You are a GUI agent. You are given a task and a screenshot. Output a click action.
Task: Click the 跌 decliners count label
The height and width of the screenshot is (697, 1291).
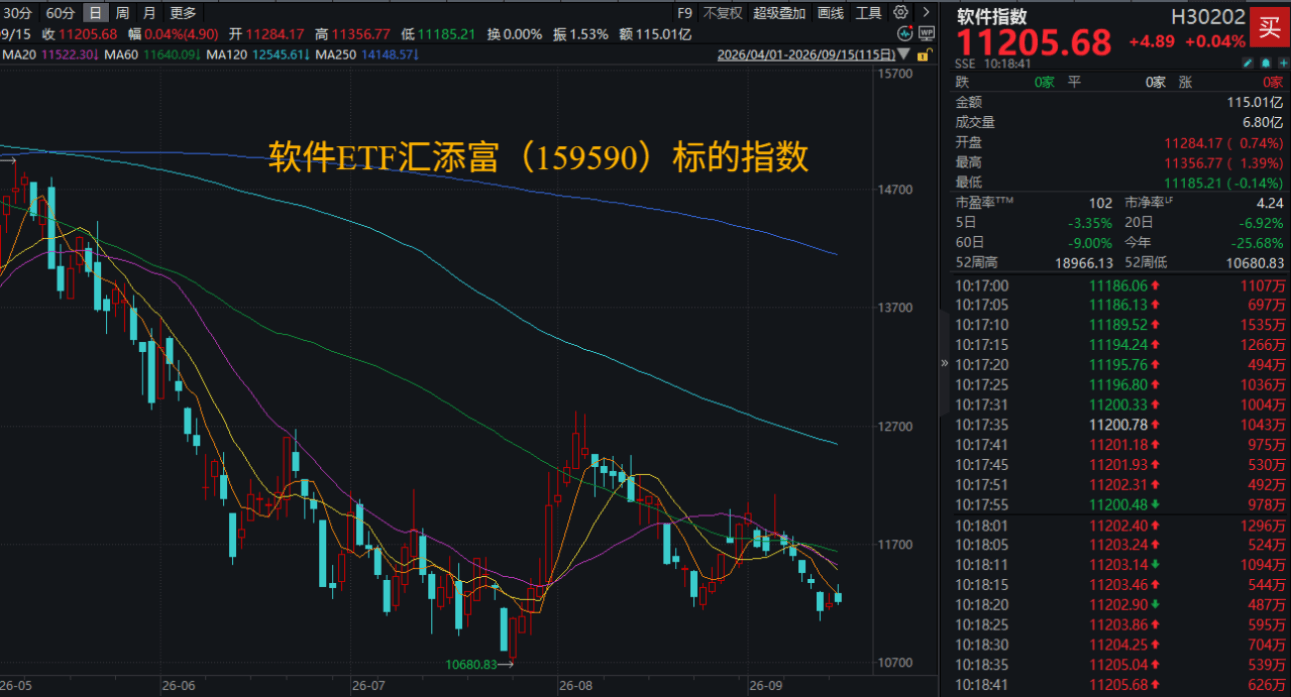point(962,82)
